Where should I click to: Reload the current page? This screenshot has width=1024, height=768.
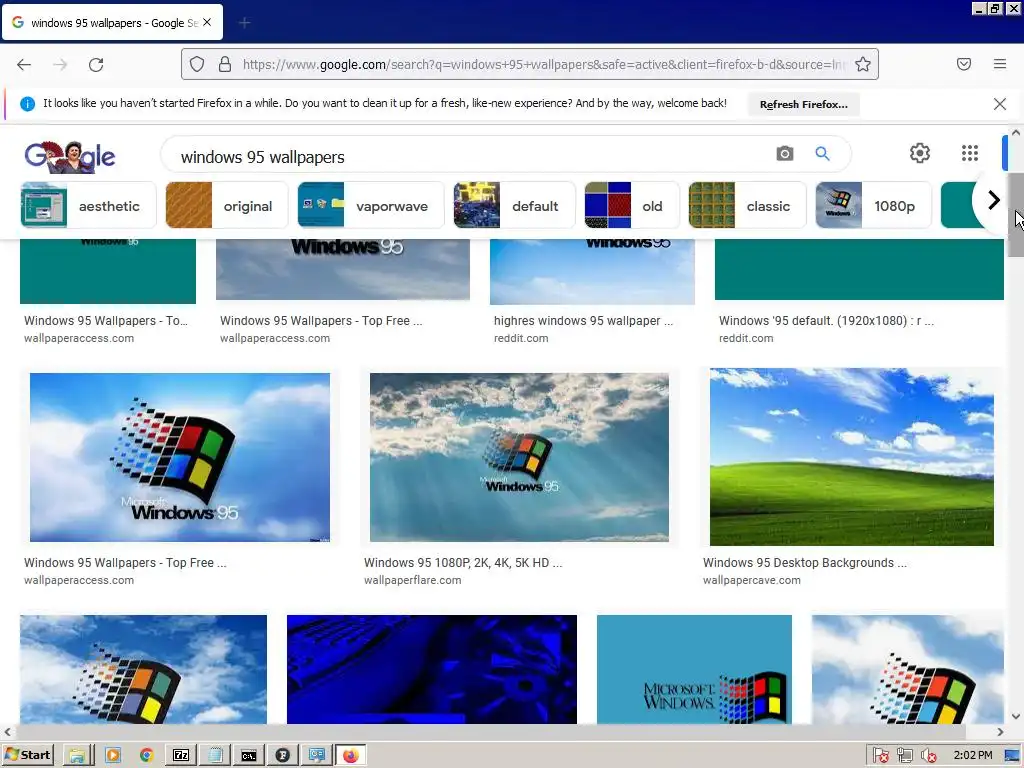coord(96,64)
